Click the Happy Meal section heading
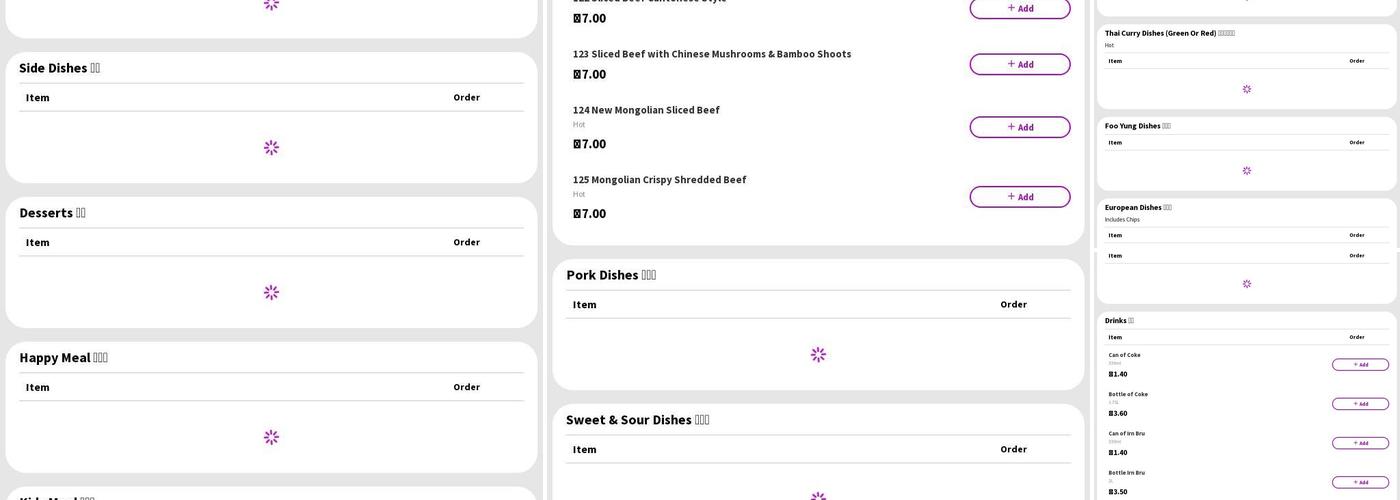The image size is (1400, 500). click(63, 358)
